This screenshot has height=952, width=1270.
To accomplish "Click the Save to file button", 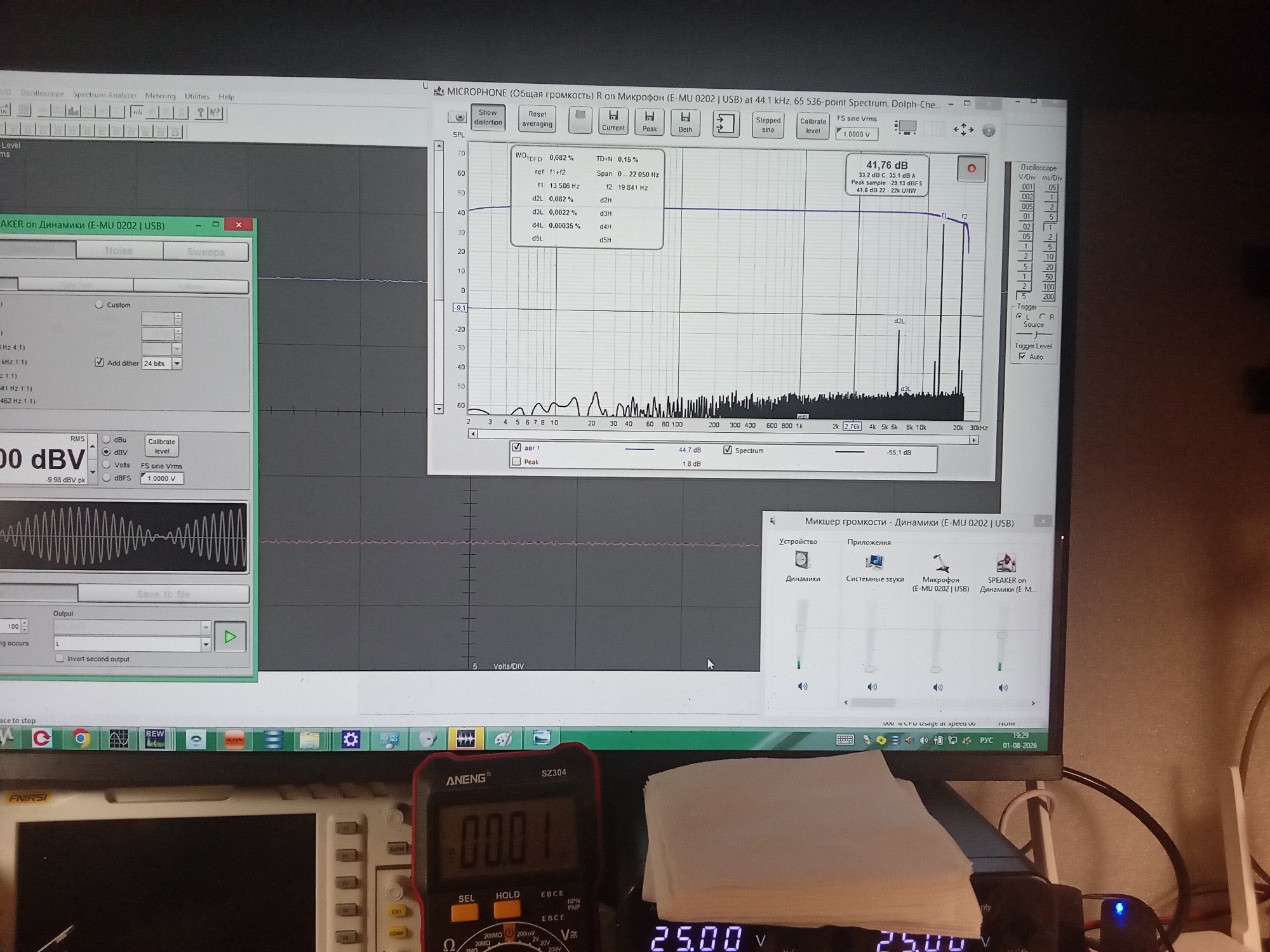I will coord(163,594).
